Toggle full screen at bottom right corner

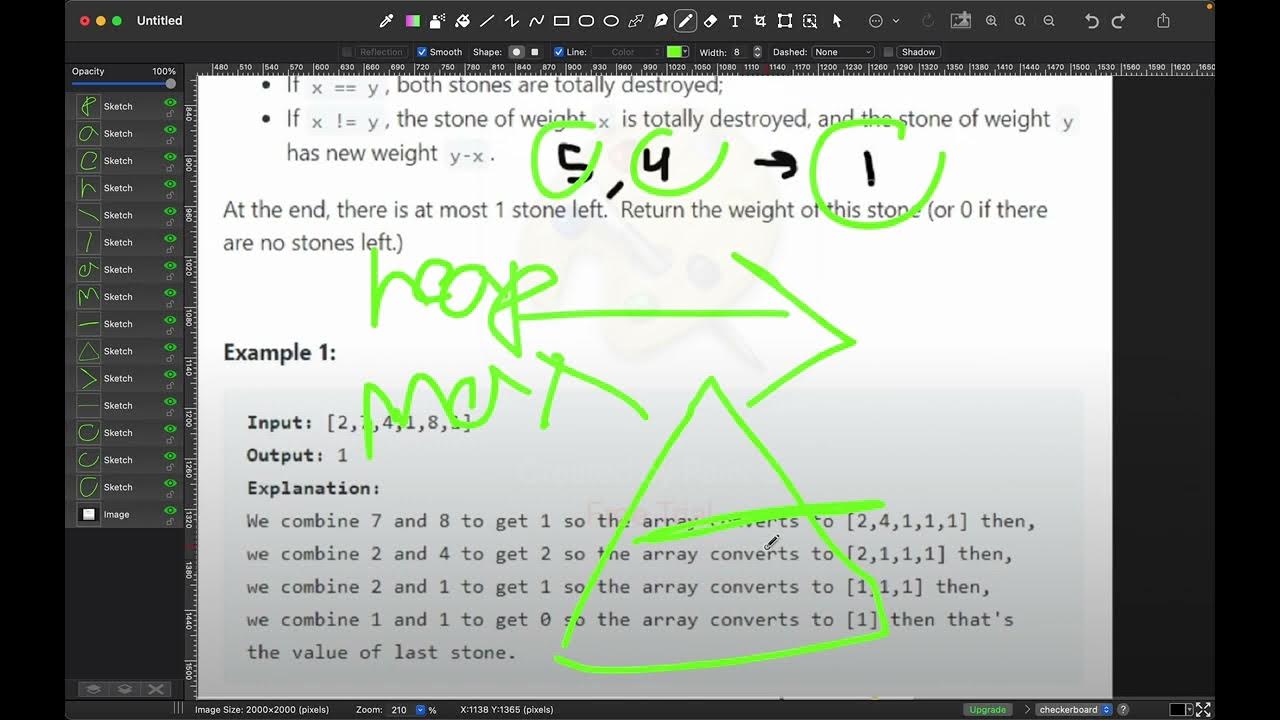[x=1204, y=710]
